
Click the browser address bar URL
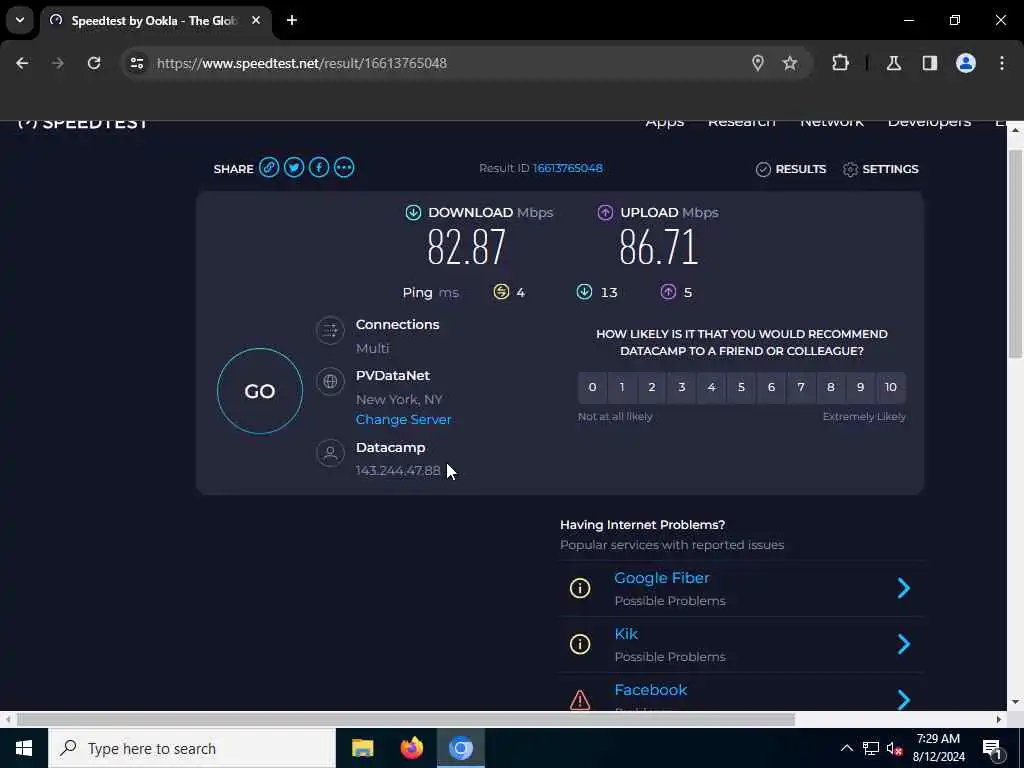coord(302,63)
